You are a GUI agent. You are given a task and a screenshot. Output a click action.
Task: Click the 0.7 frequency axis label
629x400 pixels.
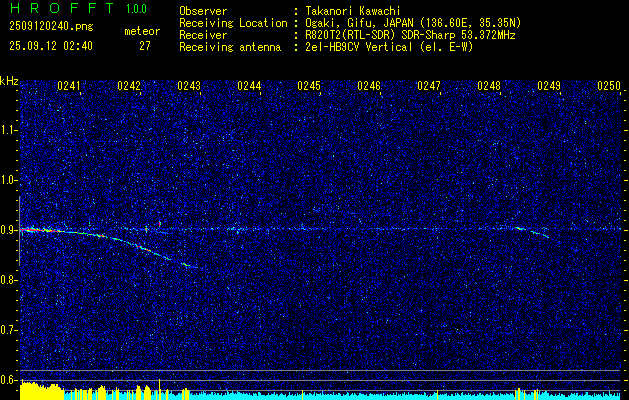tap(9, 330)
